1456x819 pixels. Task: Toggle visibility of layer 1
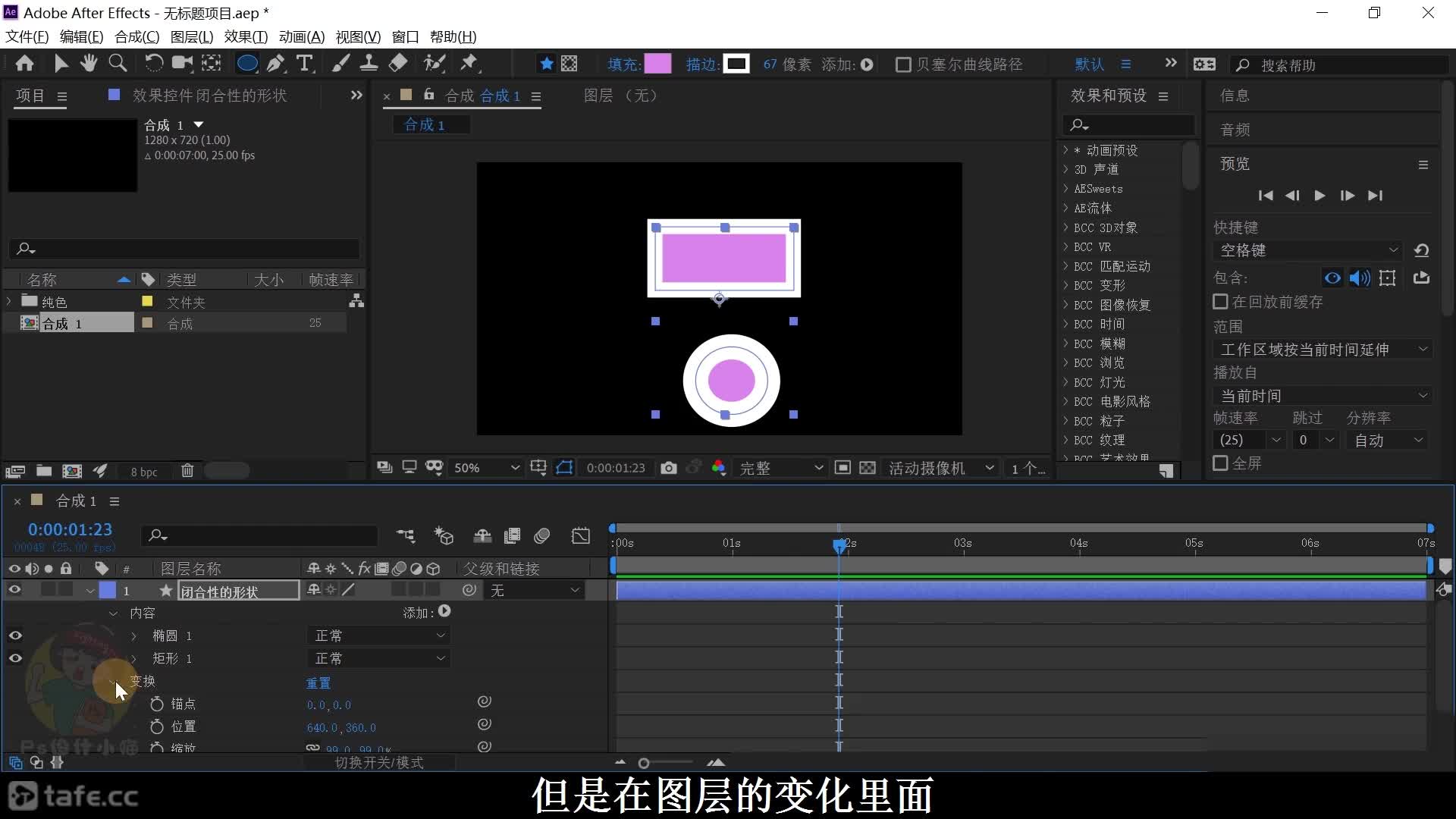14,590
